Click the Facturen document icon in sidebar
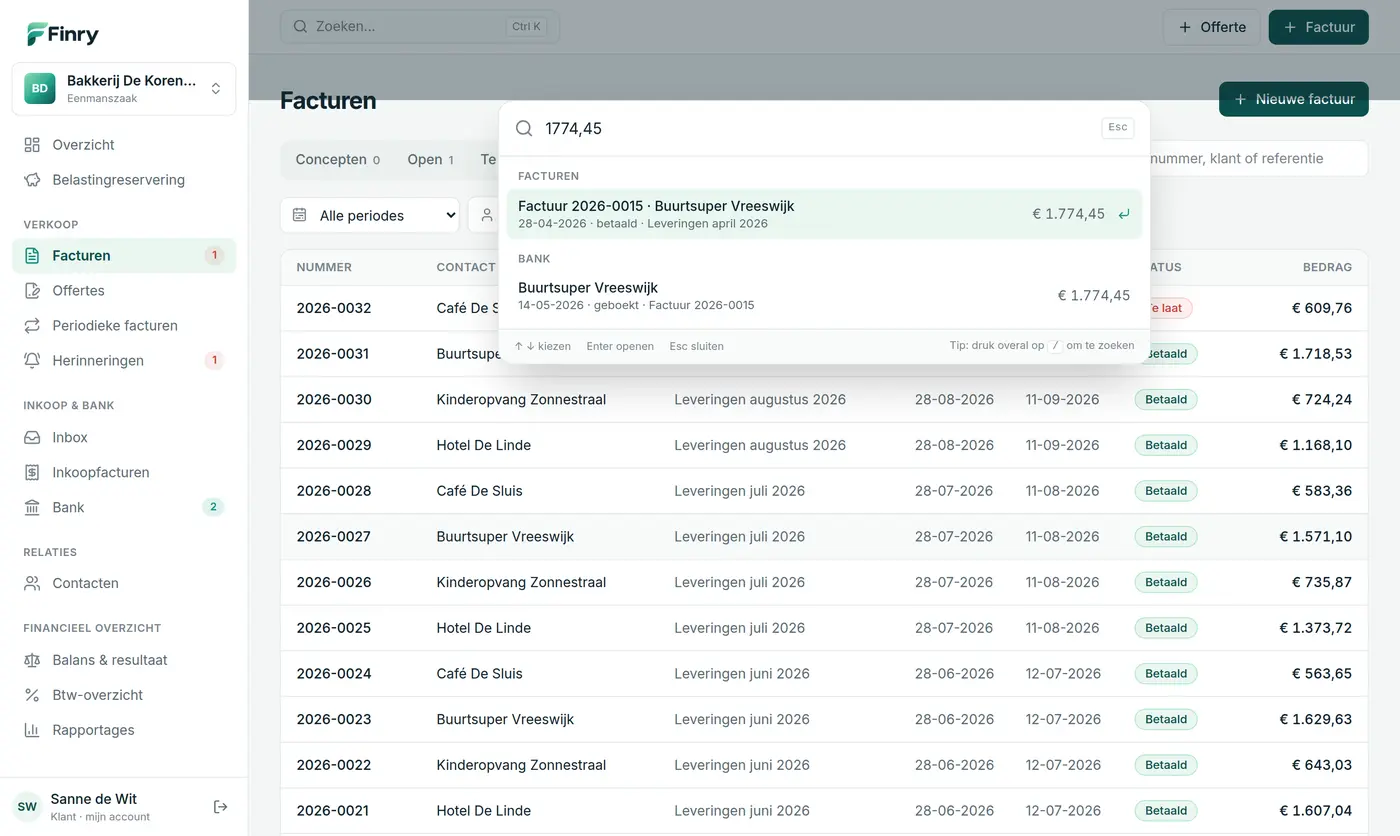The image size is (1400, 836). [x=32, y=256]
